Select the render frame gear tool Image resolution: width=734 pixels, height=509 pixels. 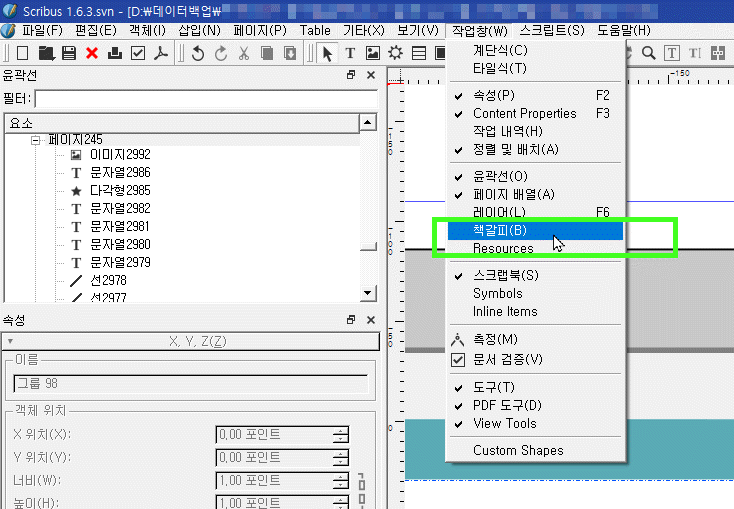point(396,53)
